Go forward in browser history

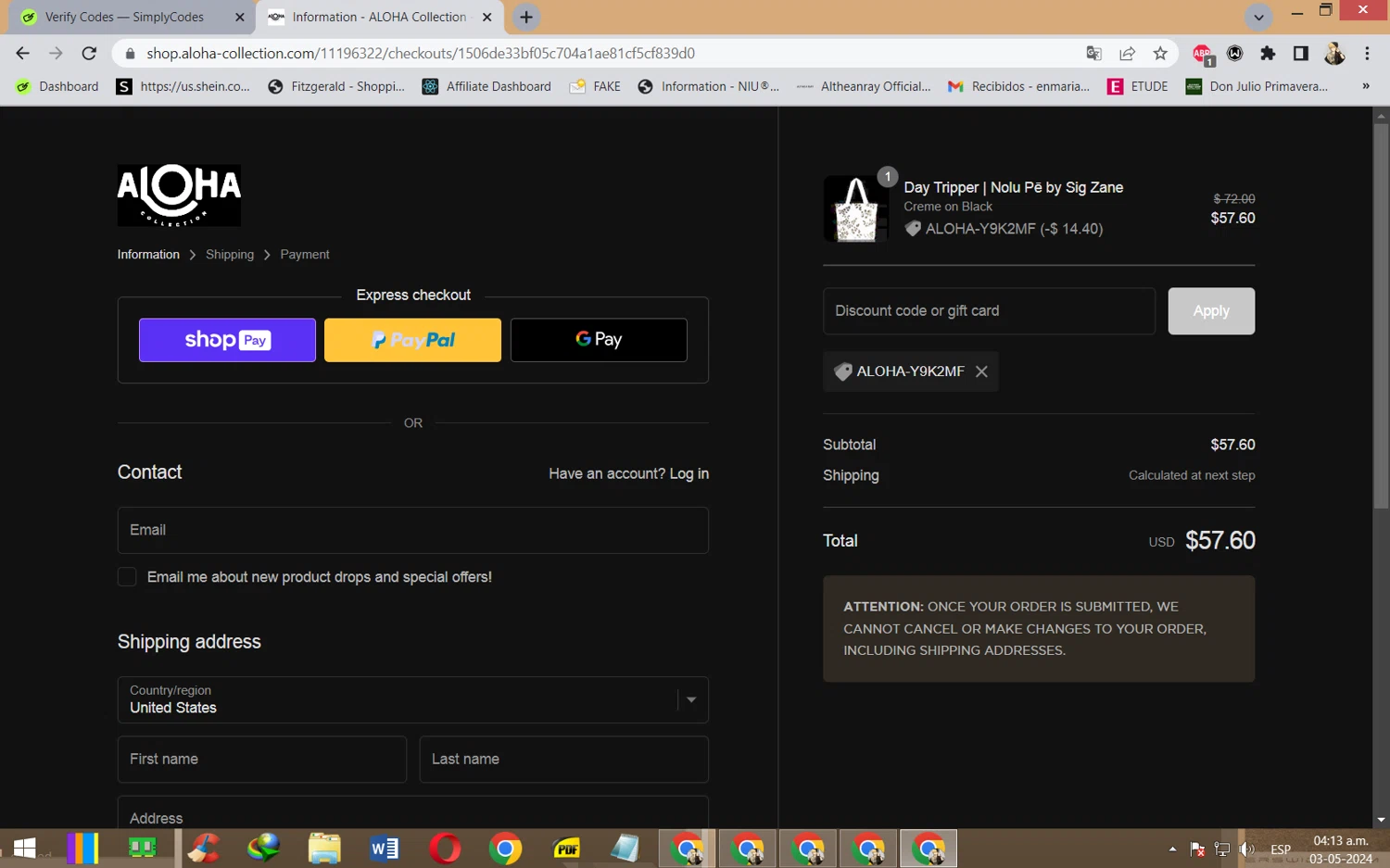[56, 54]
